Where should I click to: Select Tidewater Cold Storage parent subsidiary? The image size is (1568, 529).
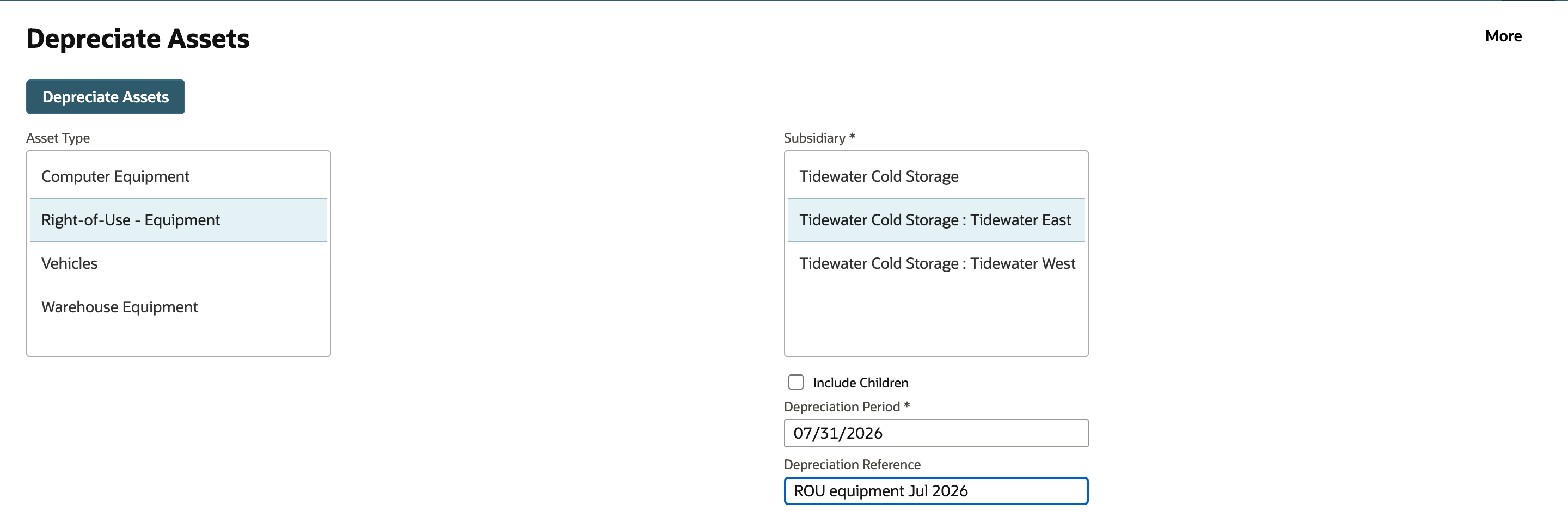coord(935,176)
